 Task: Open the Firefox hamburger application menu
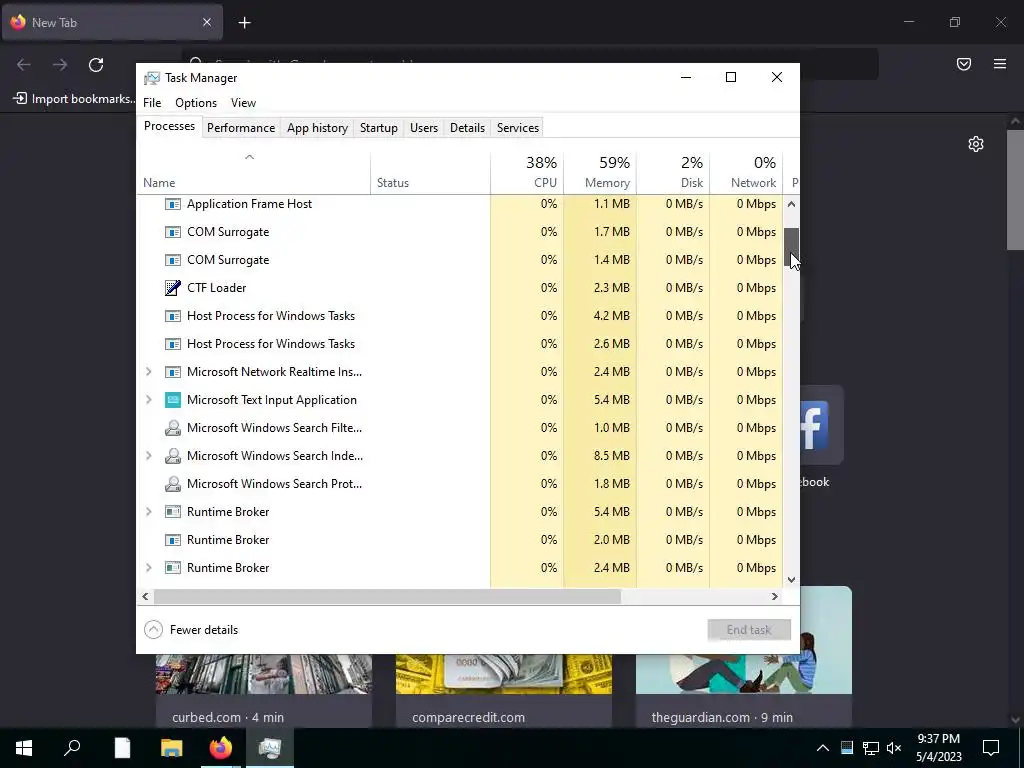1000,64
